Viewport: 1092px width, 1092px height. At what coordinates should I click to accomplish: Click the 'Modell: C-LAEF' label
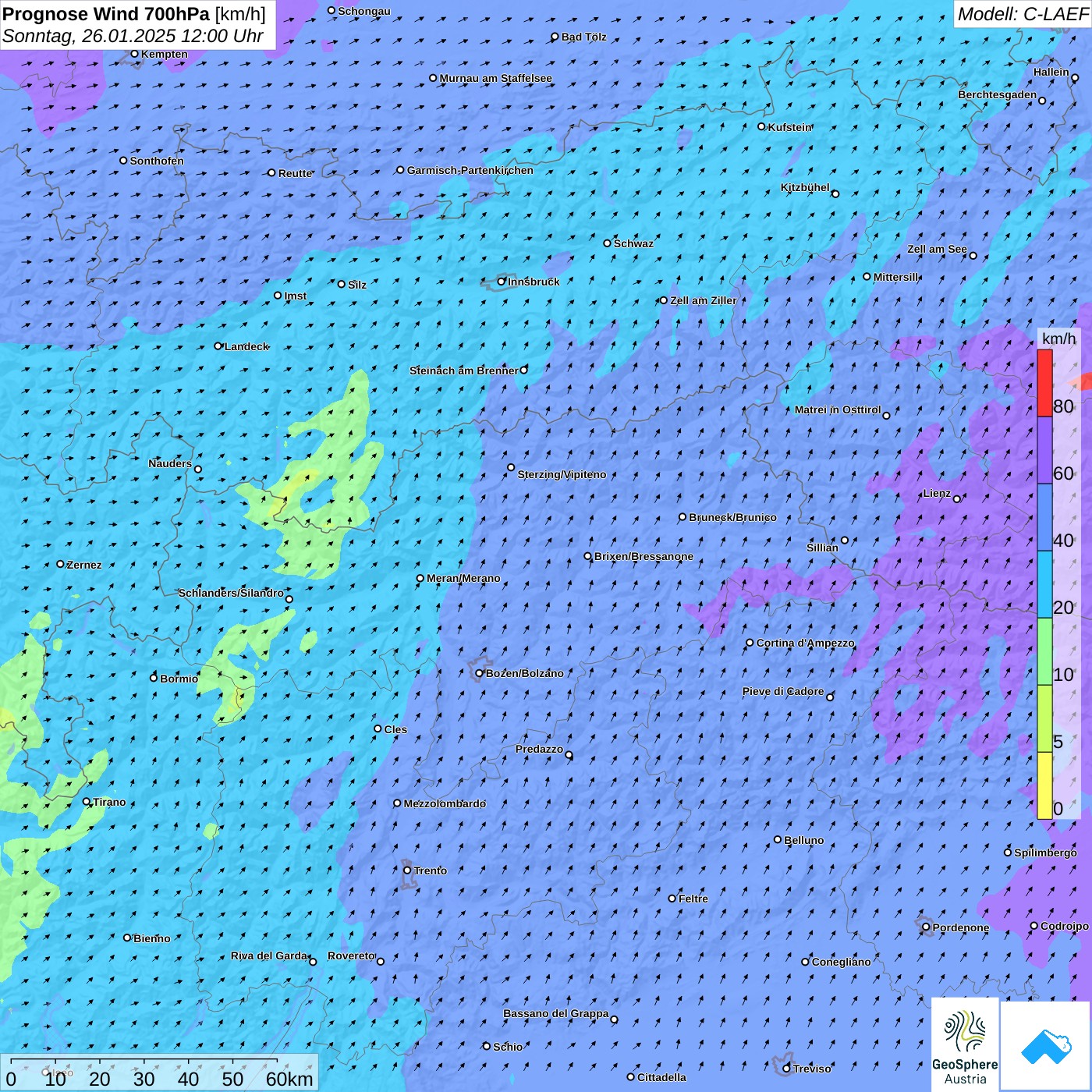pyautogui.click(x=1022, y=14)
